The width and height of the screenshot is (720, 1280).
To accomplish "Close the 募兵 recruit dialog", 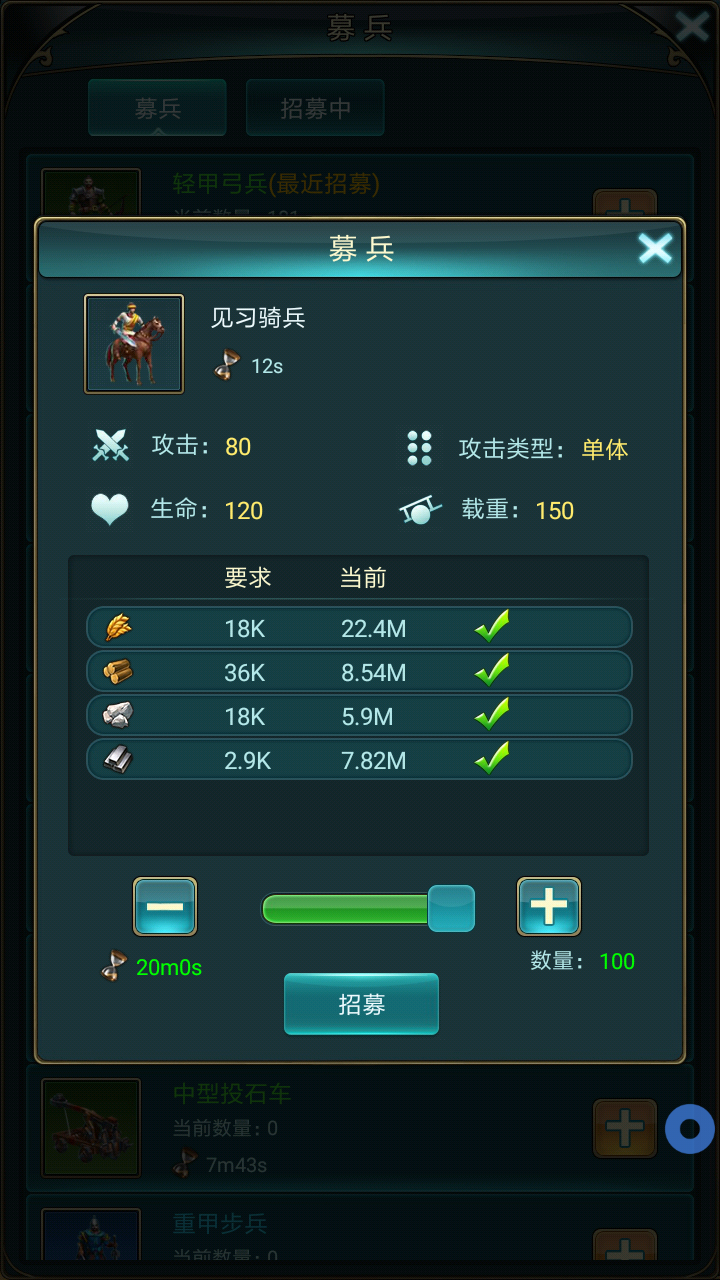I will click(x=656, y=248).
